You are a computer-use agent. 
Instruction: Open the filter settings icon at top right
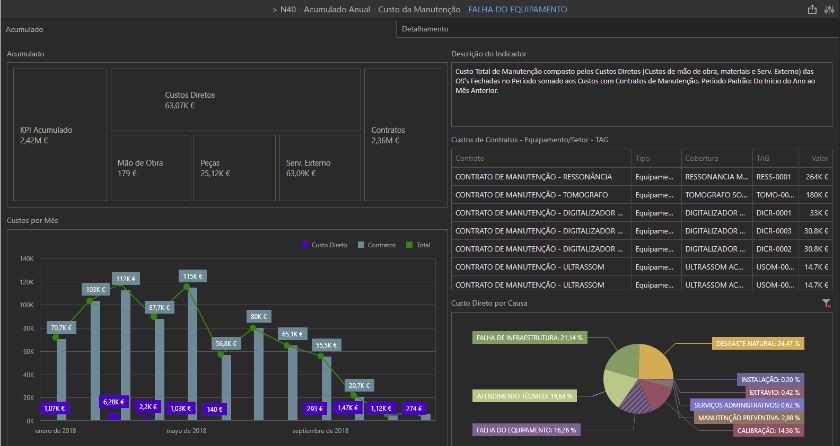tap(829, 9)
